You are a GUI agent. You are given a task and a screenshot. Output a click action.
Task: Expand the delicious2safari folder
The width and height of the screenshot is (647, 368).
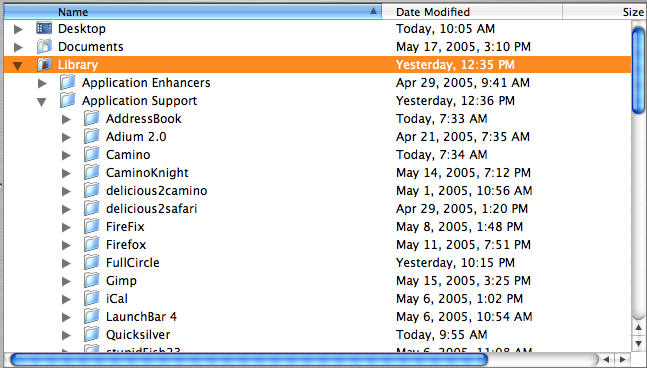click(x=66, y=209)
